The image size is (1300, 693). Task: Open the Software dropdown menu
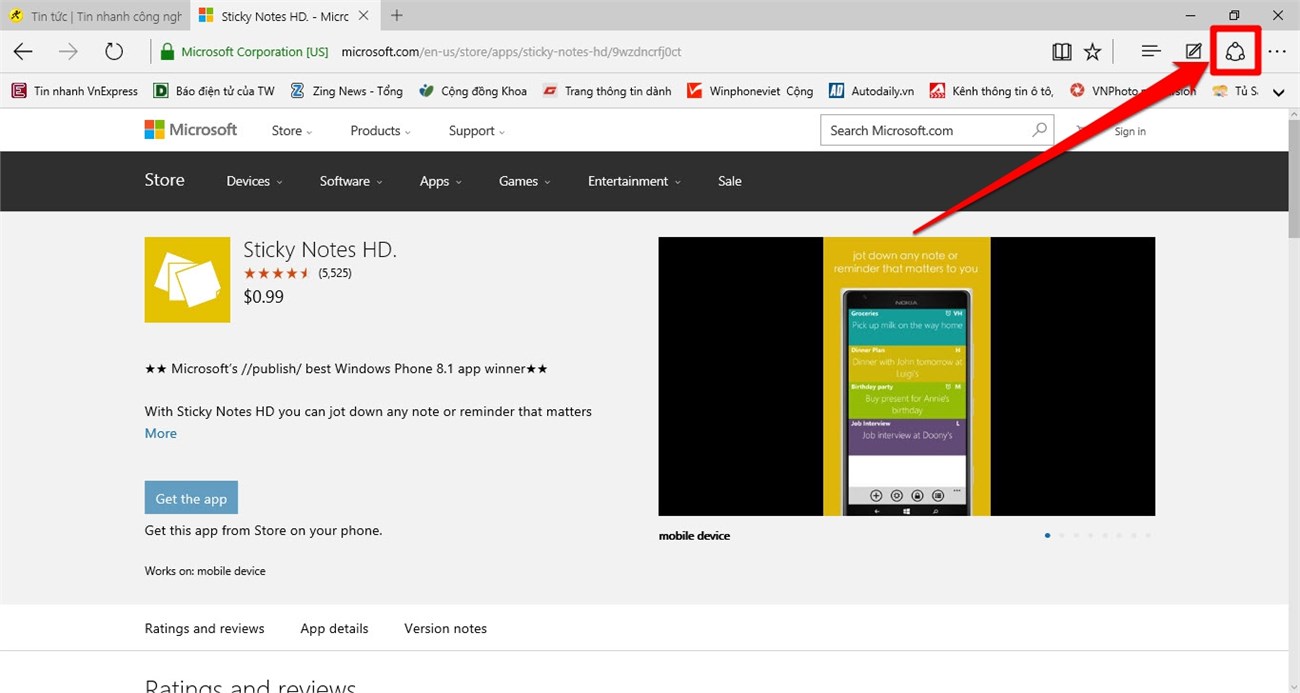(x=351, y=181)
